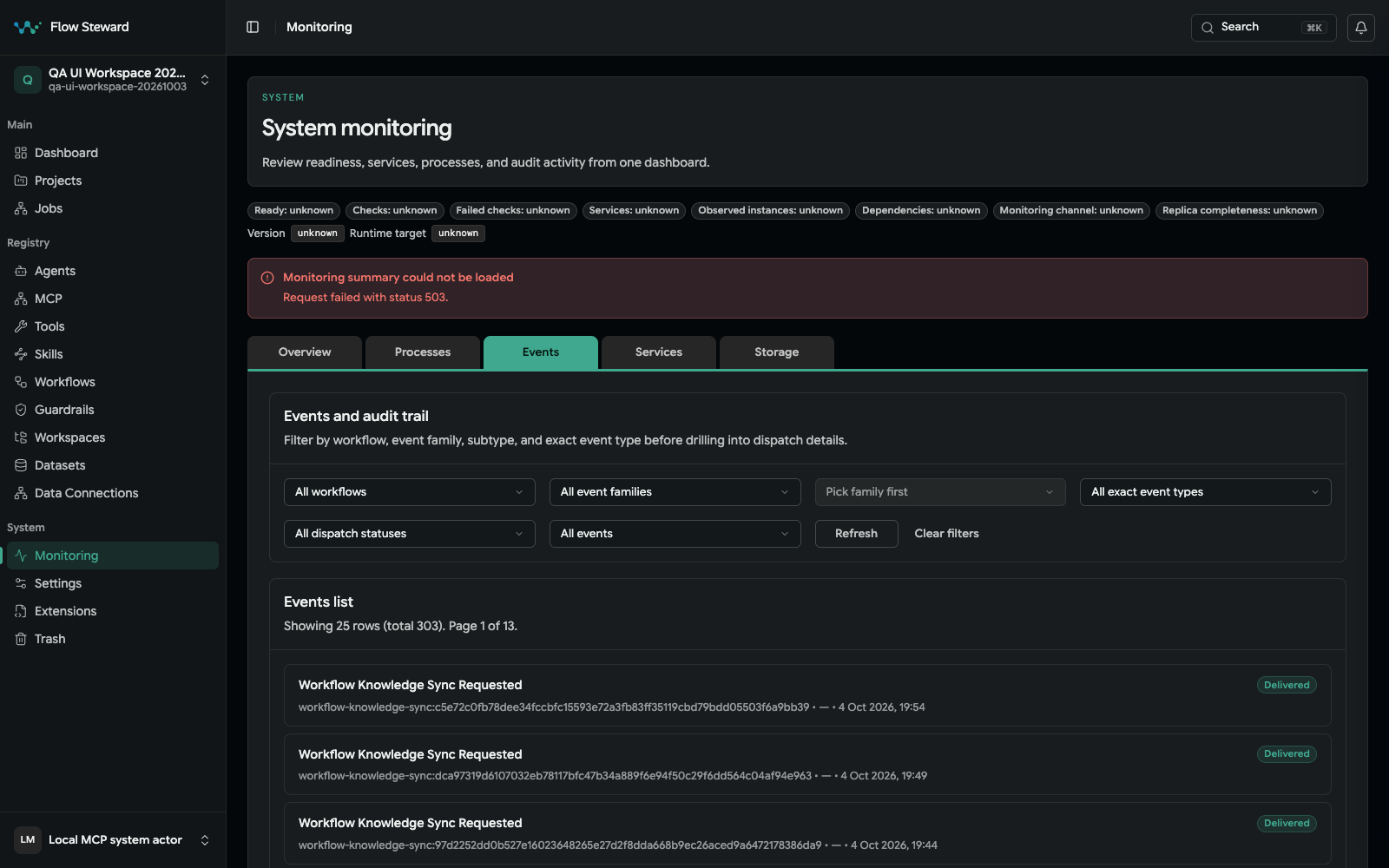
Task: Click the Delivered badge on the 19:49 event
Action: 1287,754
